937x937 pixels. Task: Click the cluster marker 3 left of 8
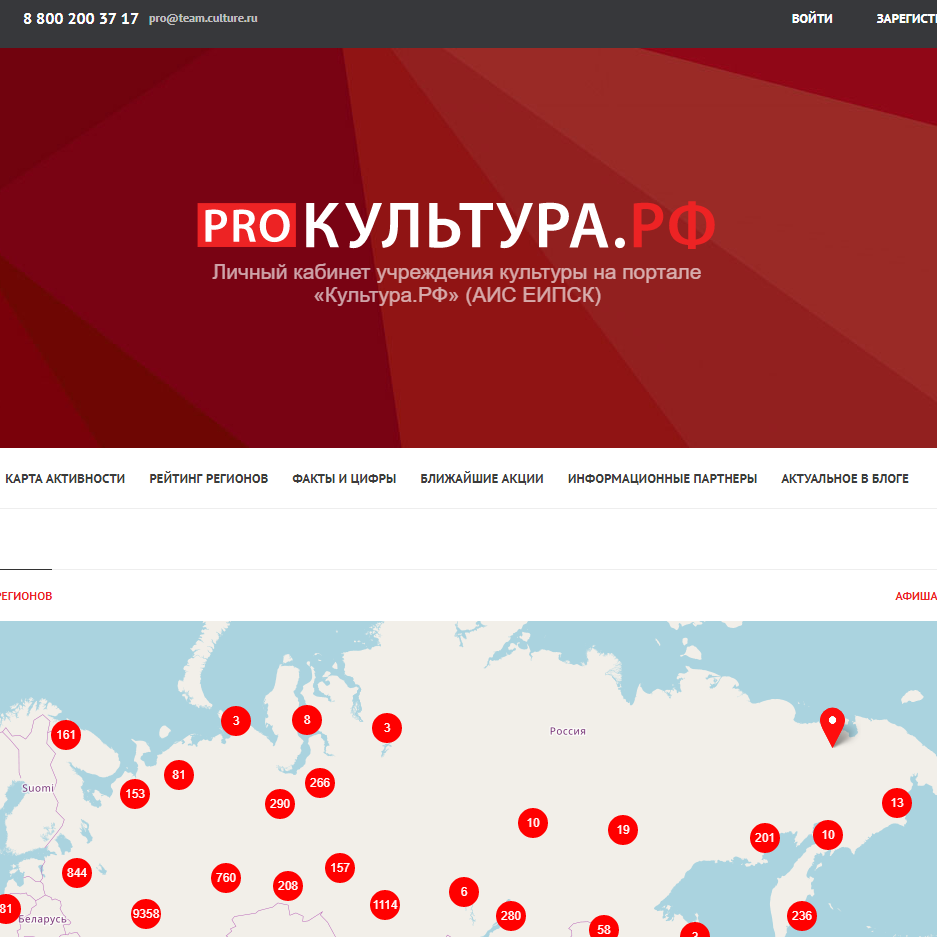[236, 721]
